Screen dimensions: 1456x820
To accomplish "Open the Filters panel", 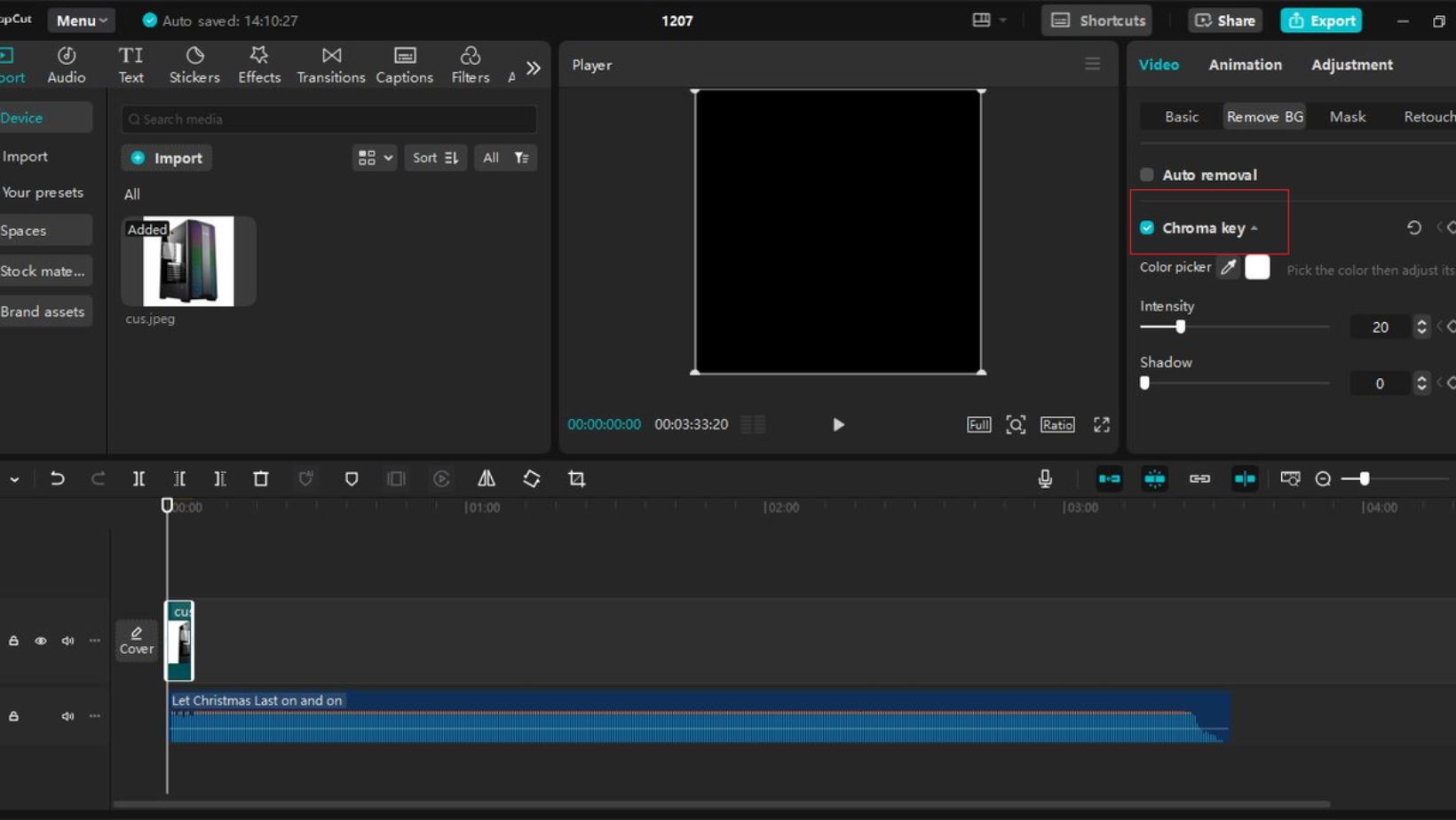I will (x=470, y=65).
